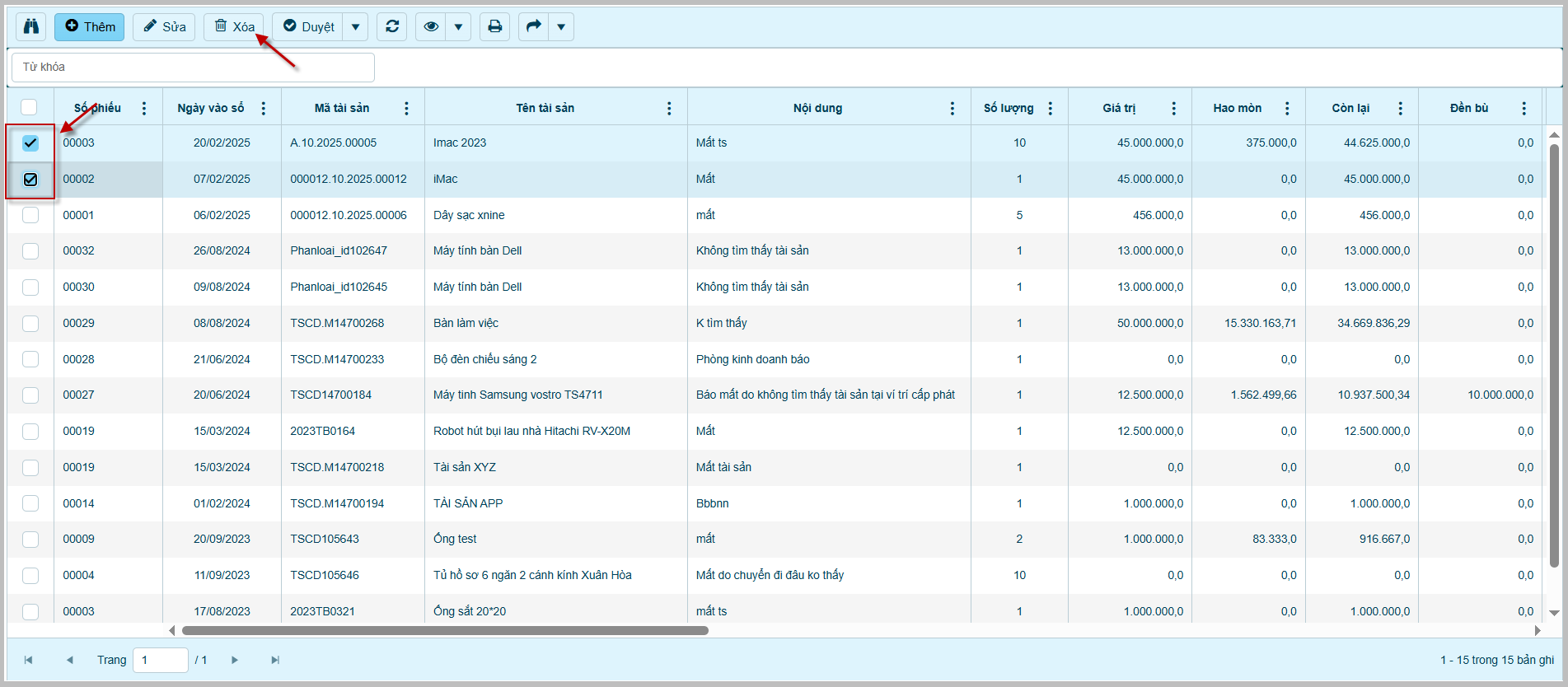Sort by the Ngày vào sổ header
The height and width of the screenshot is (687, 1568).
click(211, 108)
